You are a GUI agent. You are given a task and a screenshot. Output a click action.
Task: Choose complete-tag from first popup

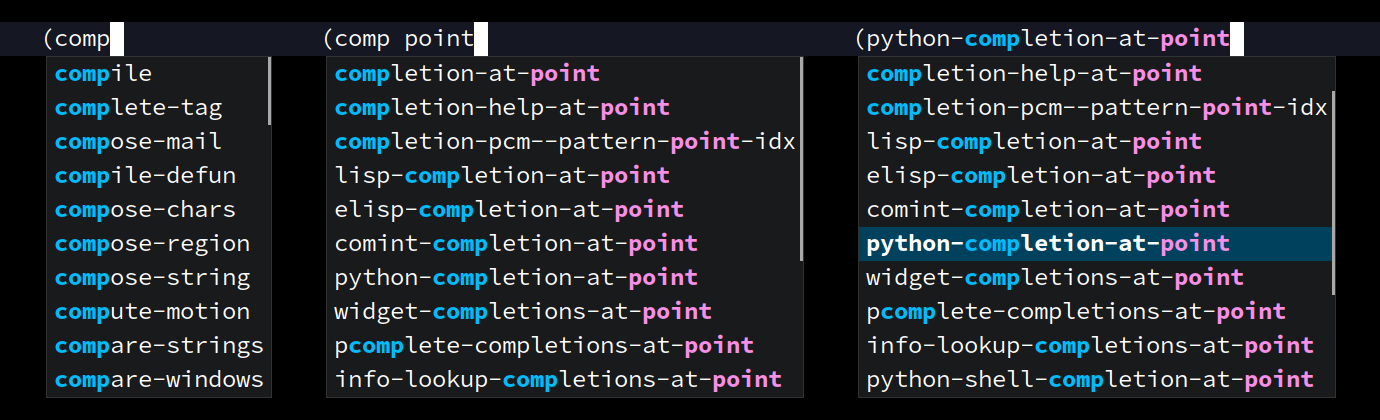tap(158, 108)
